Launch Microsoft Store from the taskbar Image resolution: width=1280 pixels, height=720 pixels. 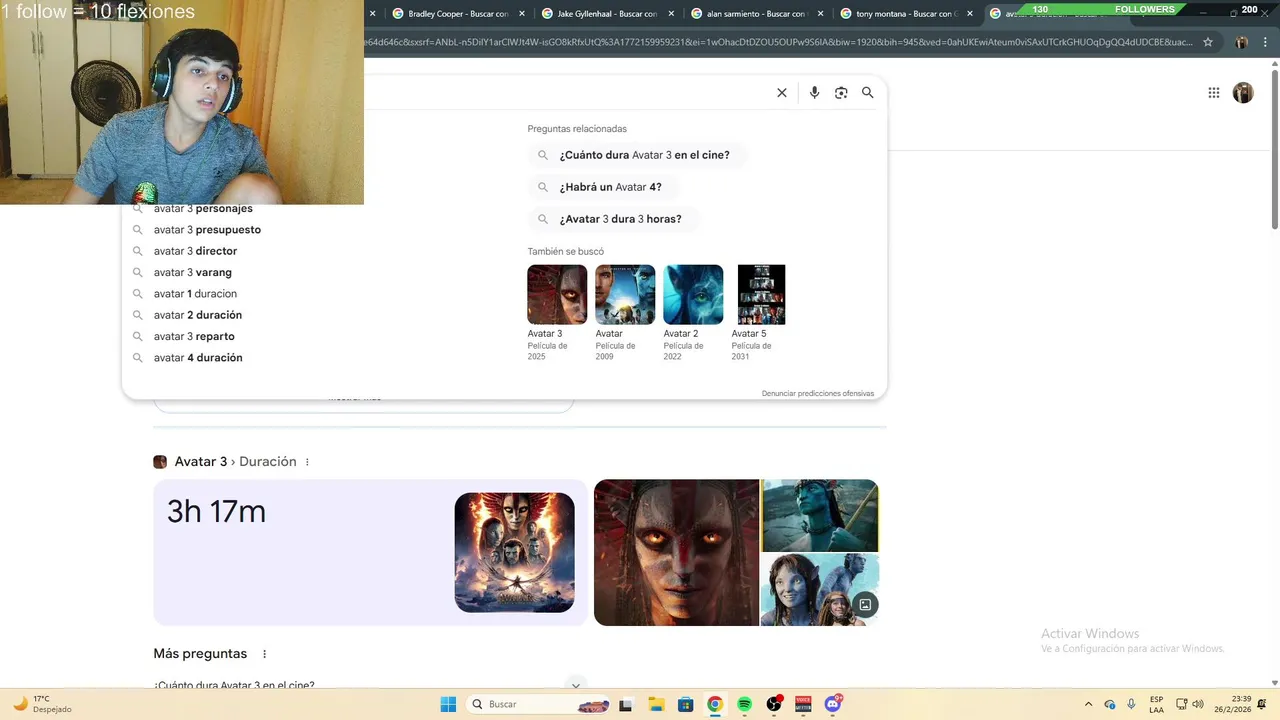pyautogui.click(x=685, y=704)
